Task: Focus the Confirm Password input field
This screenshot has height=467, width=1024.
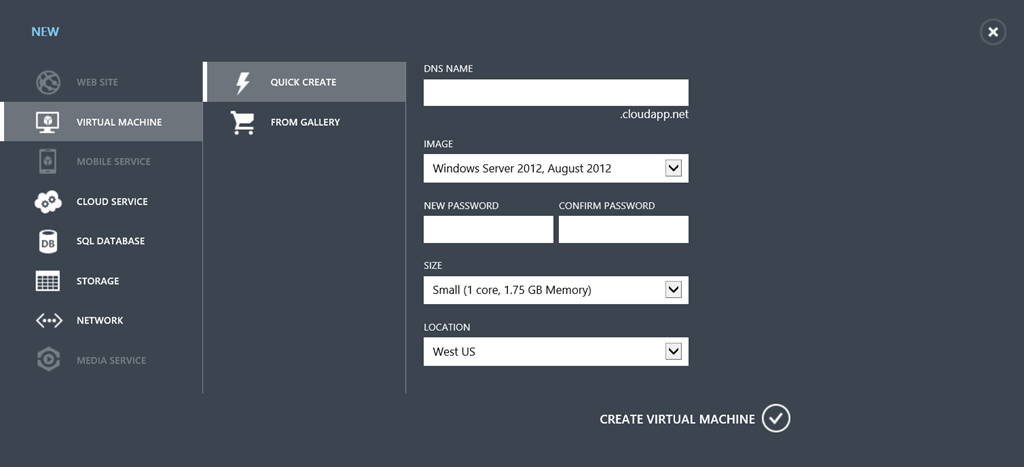Action: click(624, 229)
